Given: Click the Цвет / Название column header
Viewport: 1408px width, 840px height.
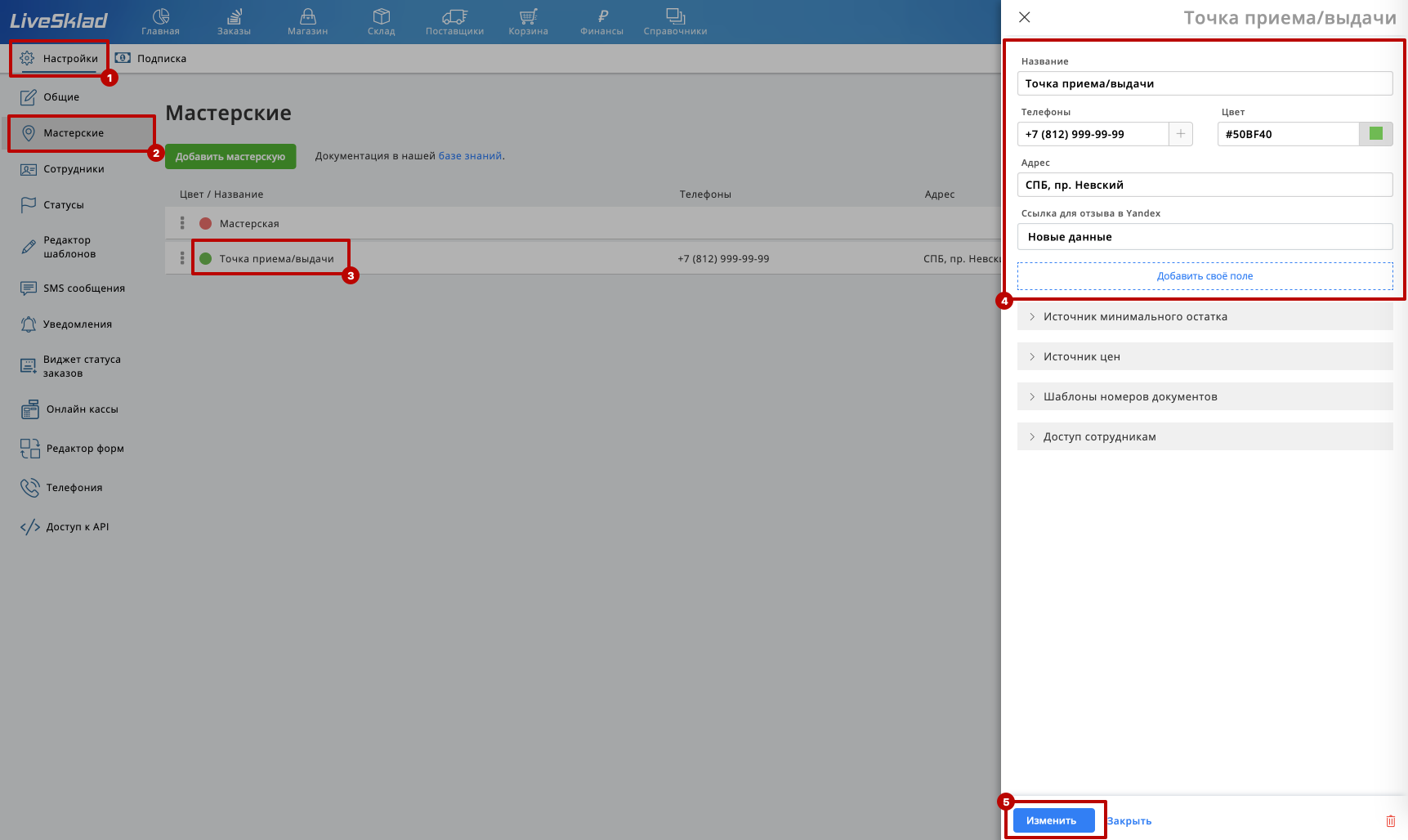Looking at the screenshot, I should coord(221,194).
